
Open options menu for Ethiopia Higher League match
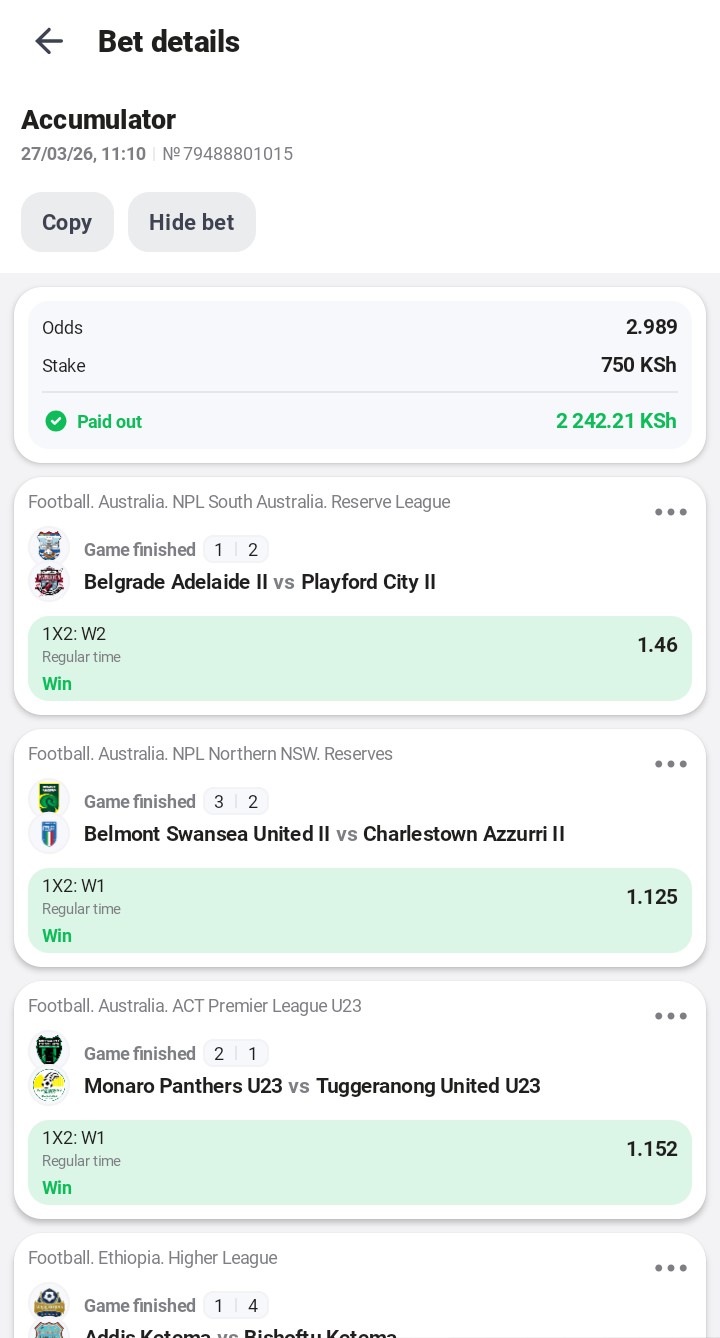pyautogui.click(x=670, y=1269)
